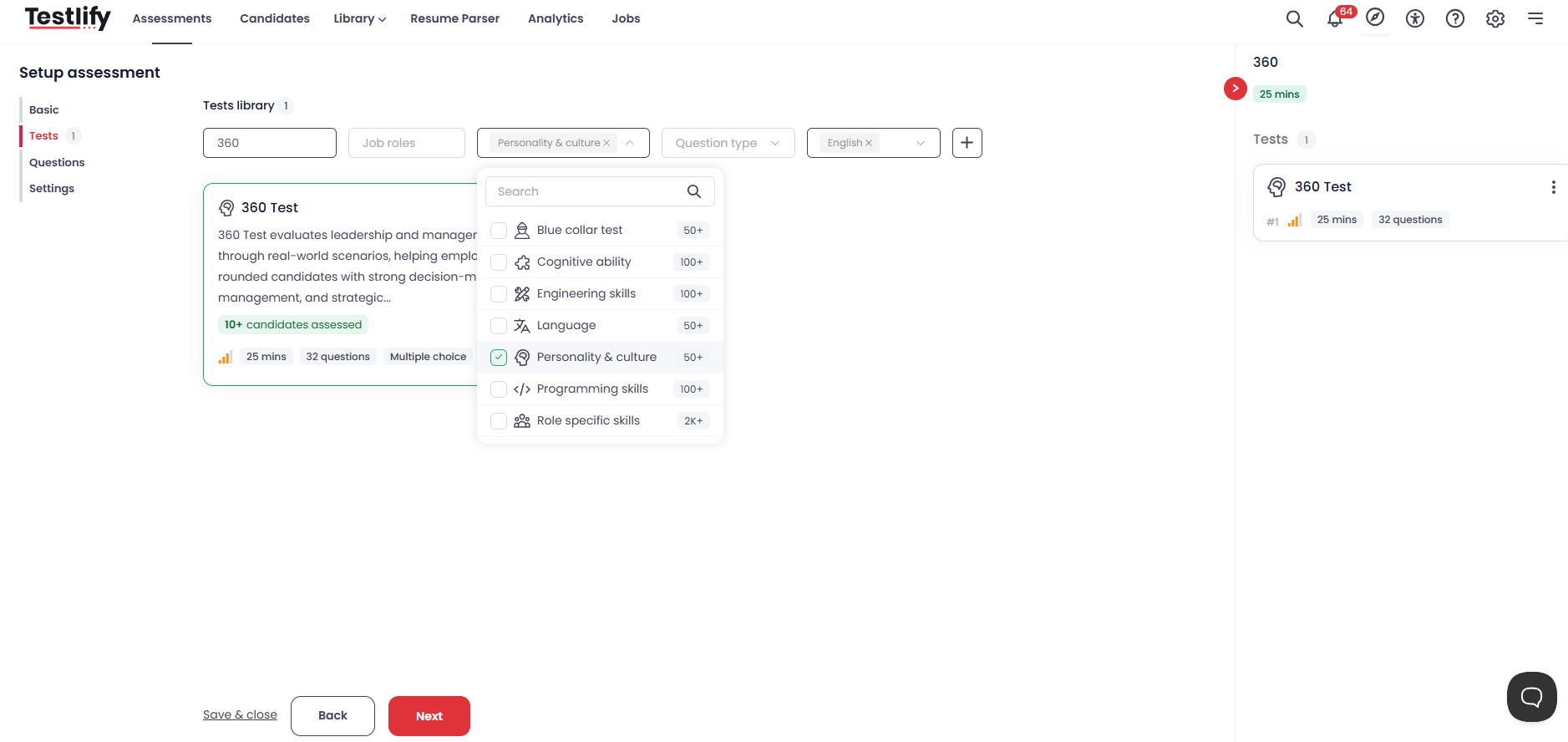Open Analytics page
This screenshot has height=742, width=1568.
pos(556,18)
